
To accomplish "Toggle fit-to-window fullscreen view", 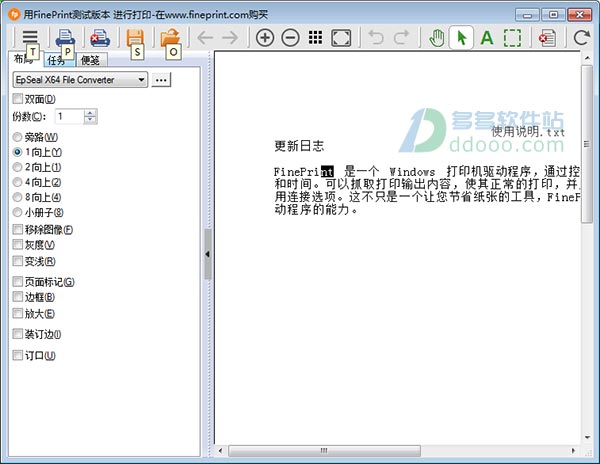I will pyautogui.click(x=341, y=37).
